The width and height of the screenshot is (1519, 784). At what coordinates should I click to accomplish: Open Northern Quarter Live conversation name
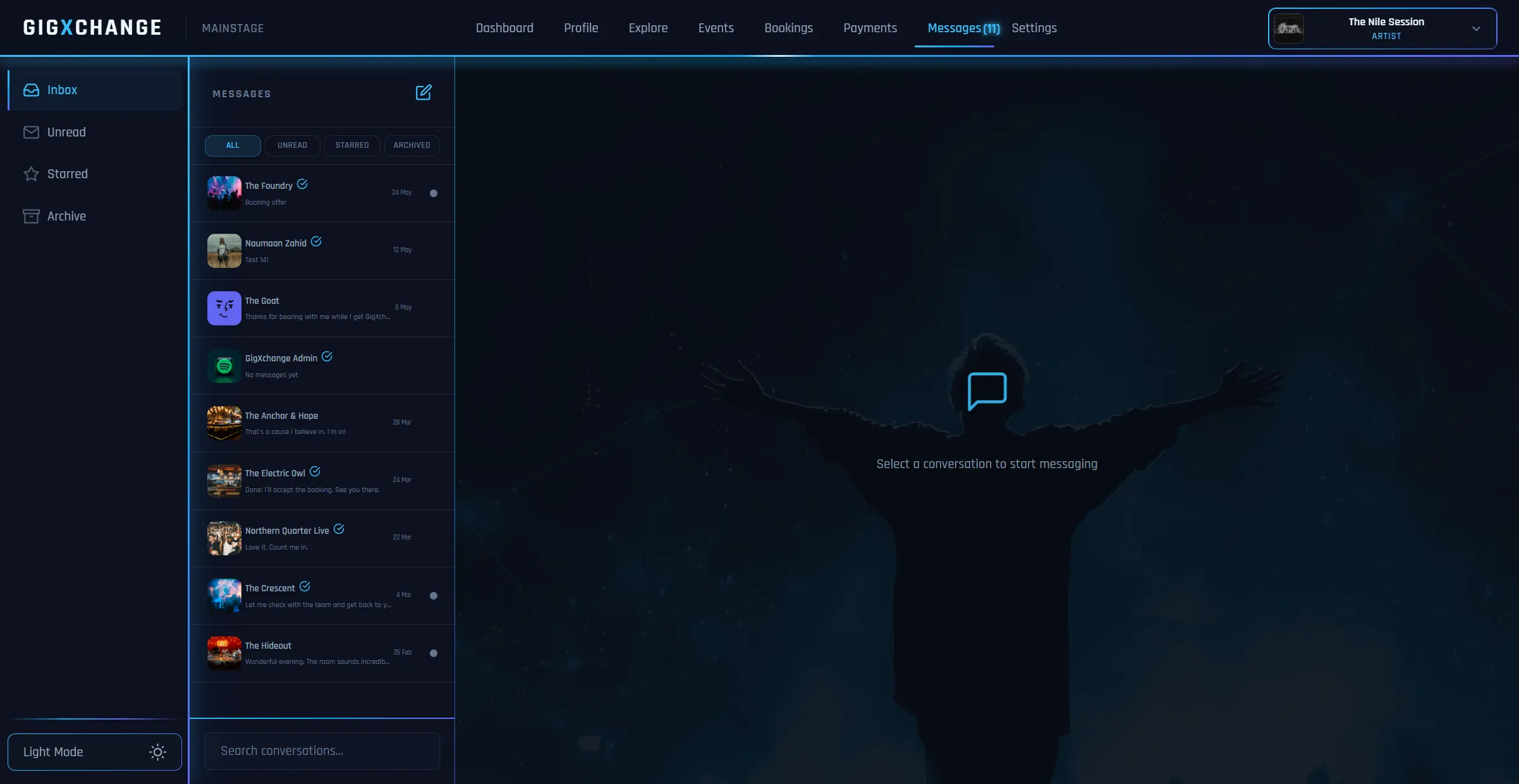point(287,531)
